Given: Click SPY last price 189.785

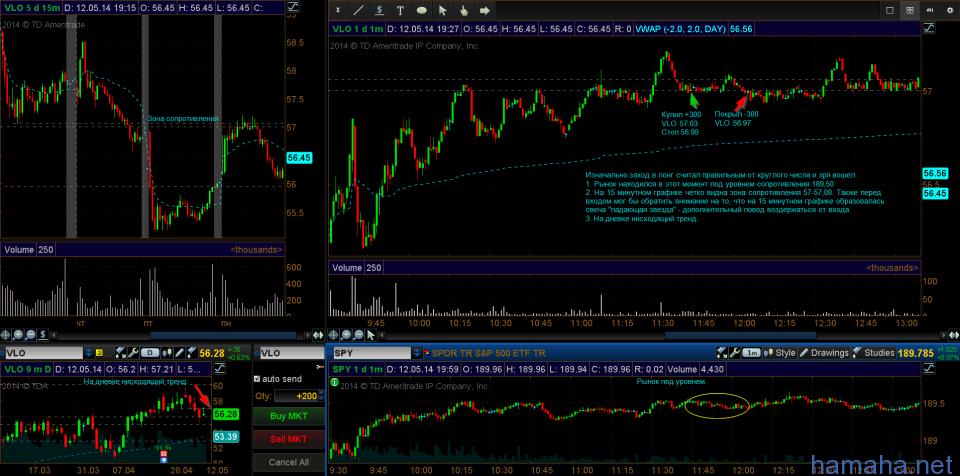Looking at the screenshot, I should click(x=915, y=353).
